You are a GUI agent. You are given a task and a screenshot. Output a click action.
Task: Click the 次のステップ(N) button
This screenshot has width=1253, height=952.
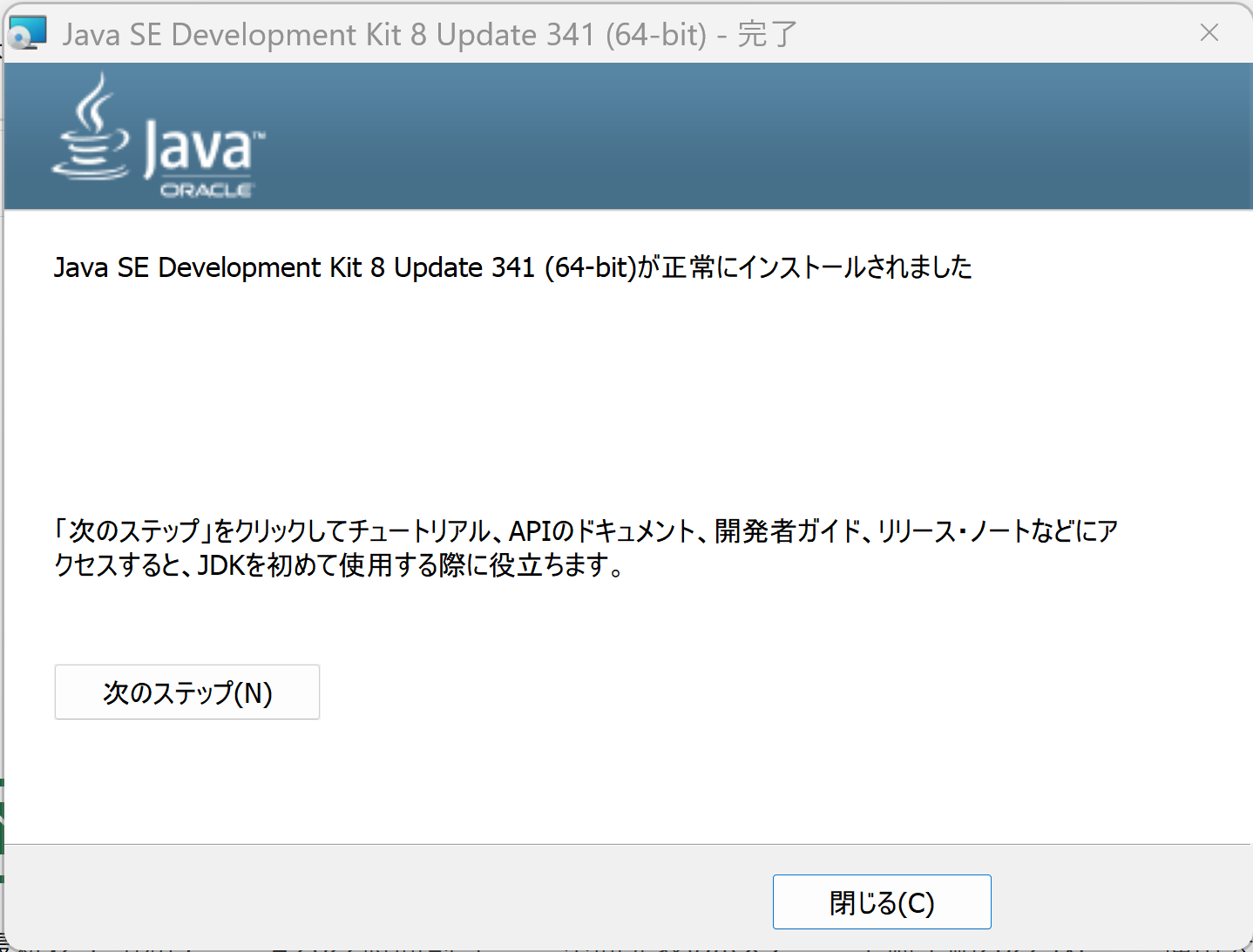coord(187,692)
